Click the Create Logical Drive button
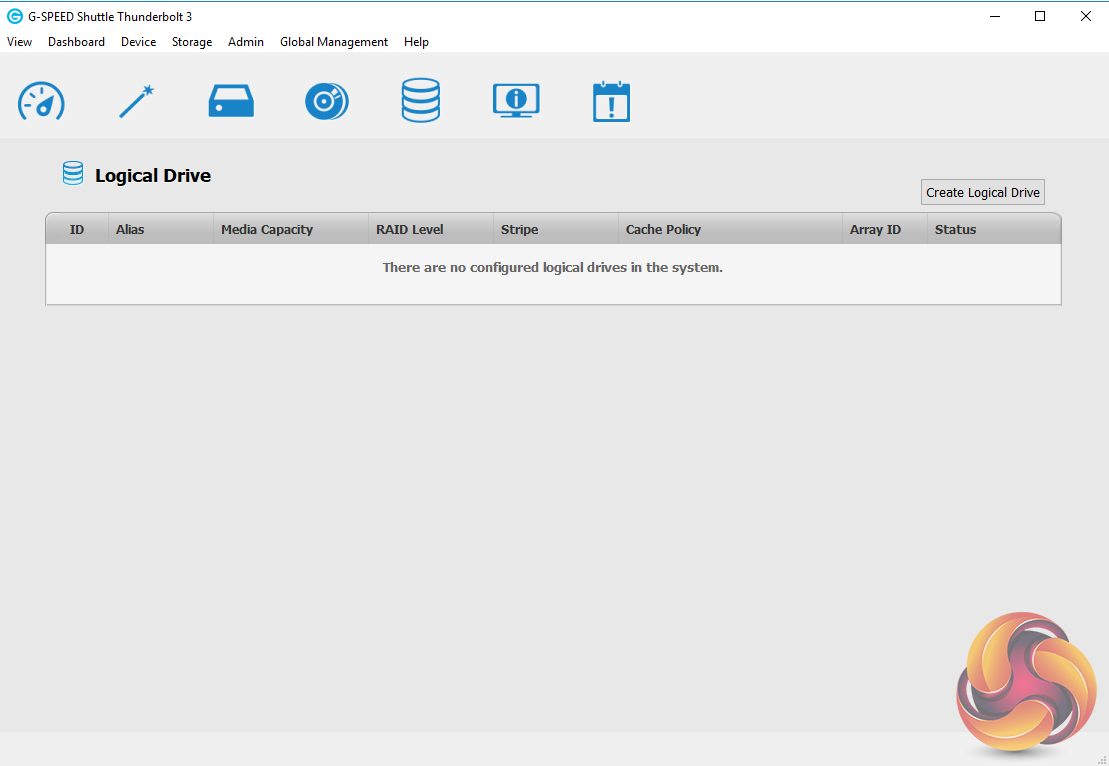The image size is (1109, 766). tap(982, 192)
